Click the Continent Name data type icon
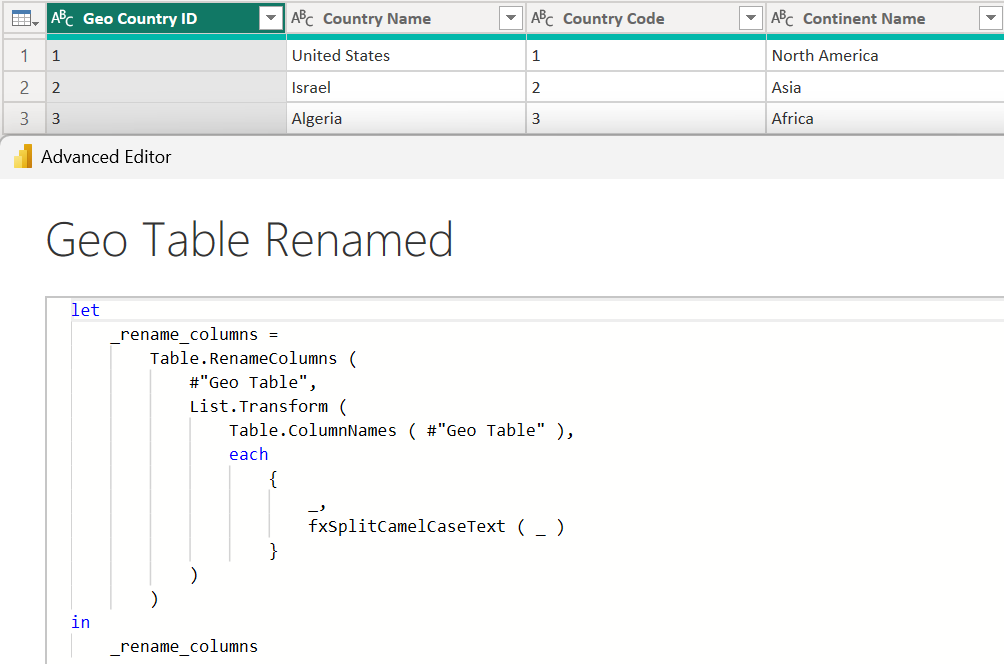1004x664 pixels. click(782, 18)
